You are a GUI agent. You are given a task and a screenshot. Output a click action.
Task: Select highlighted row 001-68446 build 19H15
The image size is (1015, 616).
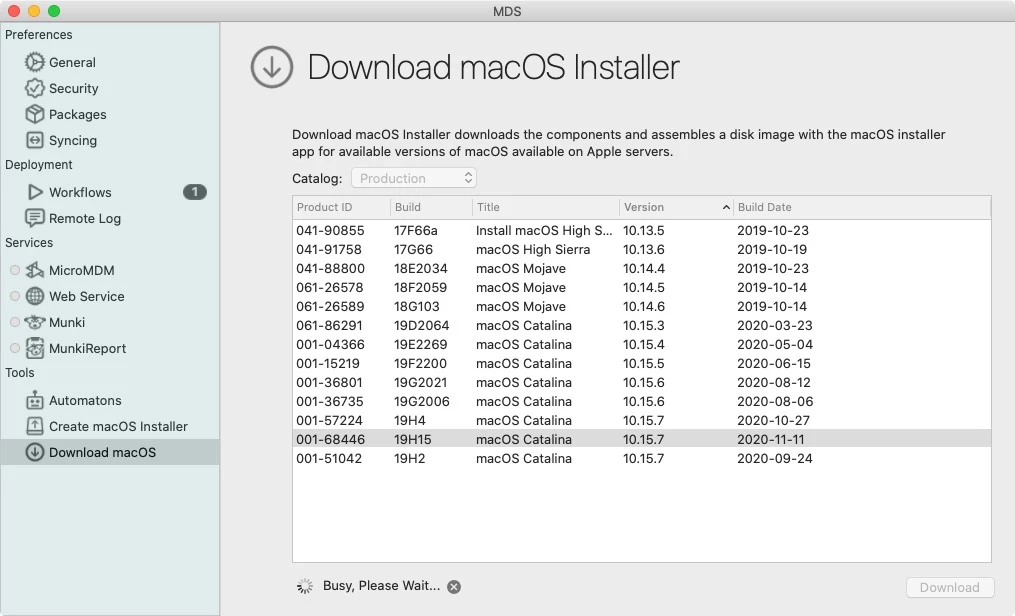coord(641,439)
